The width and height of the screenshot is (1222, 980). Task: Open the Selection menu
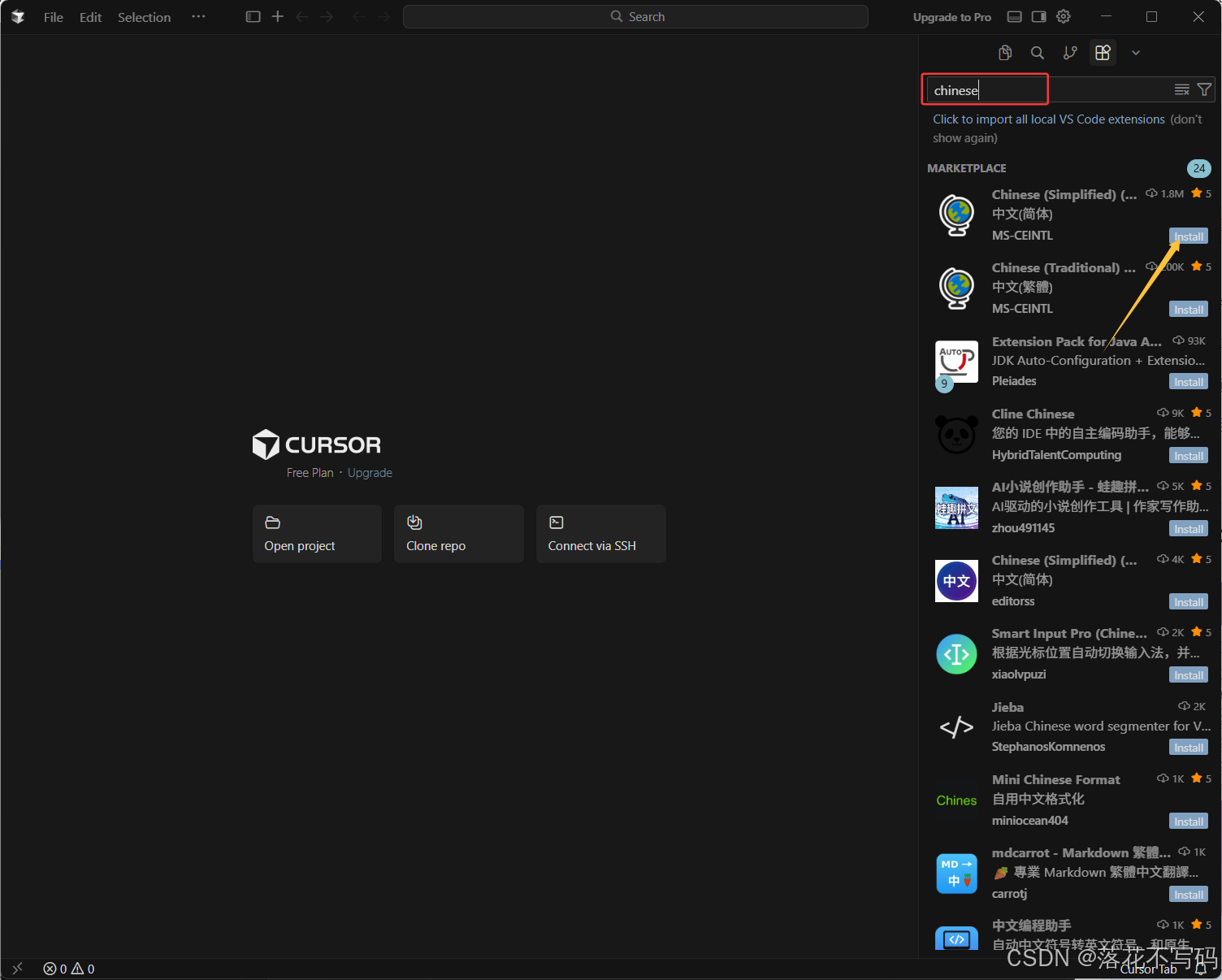tap(145, 17)
